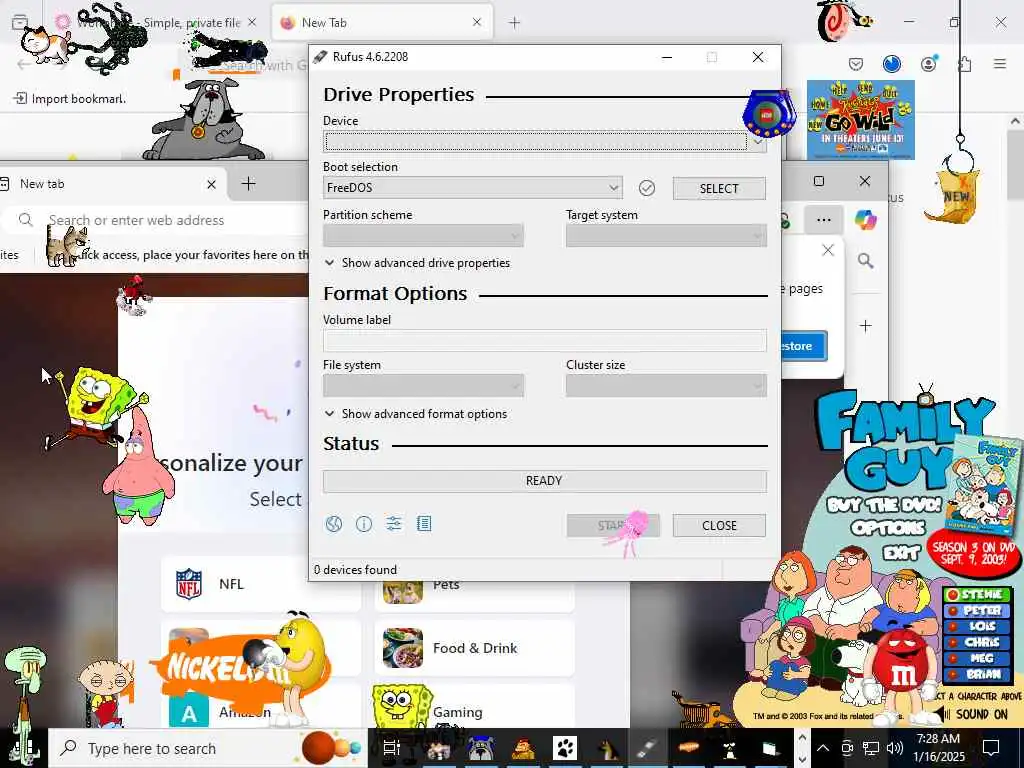The height and width of the screenshot is (768, 1024).
Task: Click Edge Search or enter web address bar
Action: pos(157,220)
